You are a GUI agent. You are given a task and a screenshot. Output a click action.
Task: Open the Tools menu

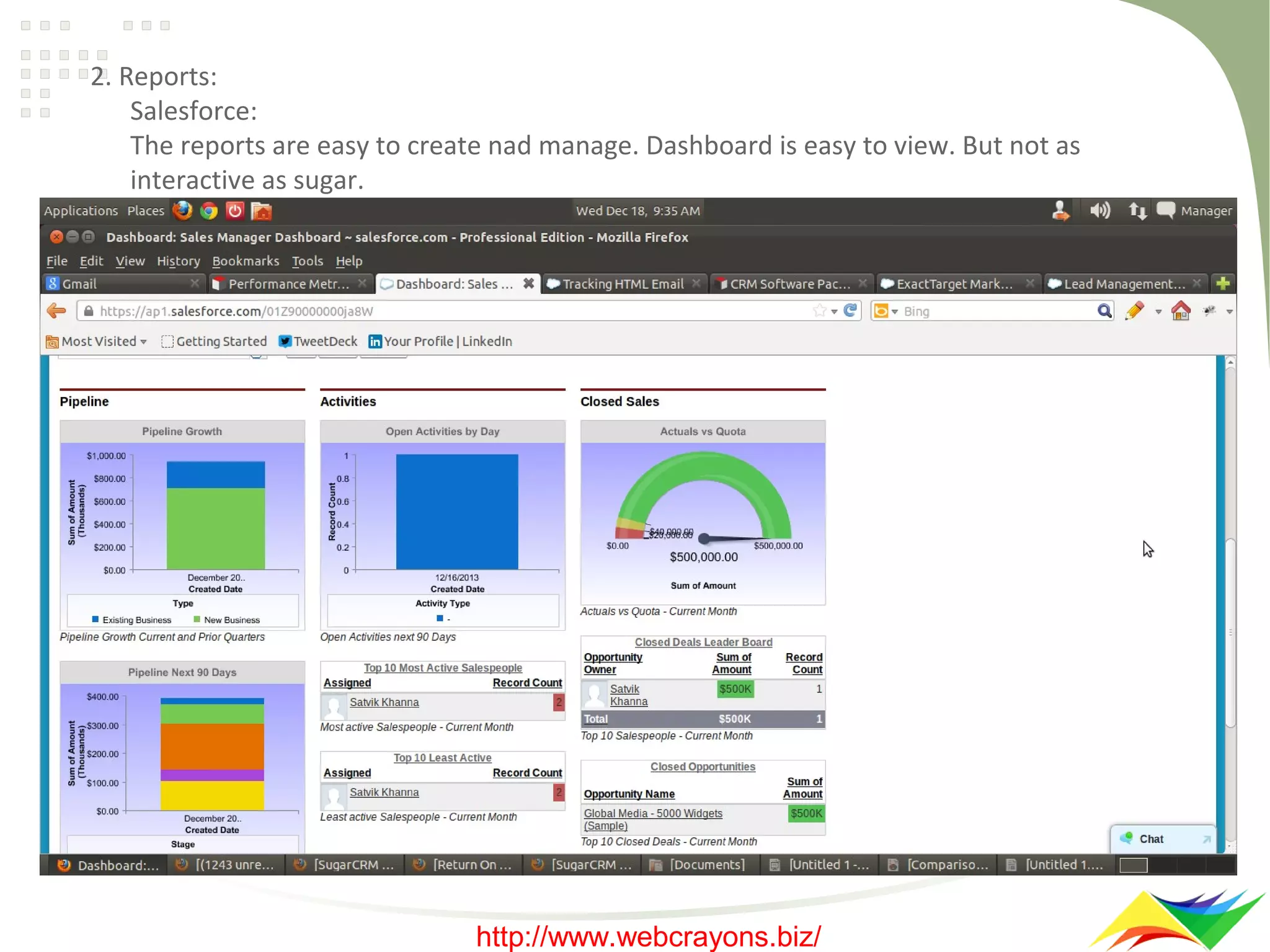[x=308, y=261]
